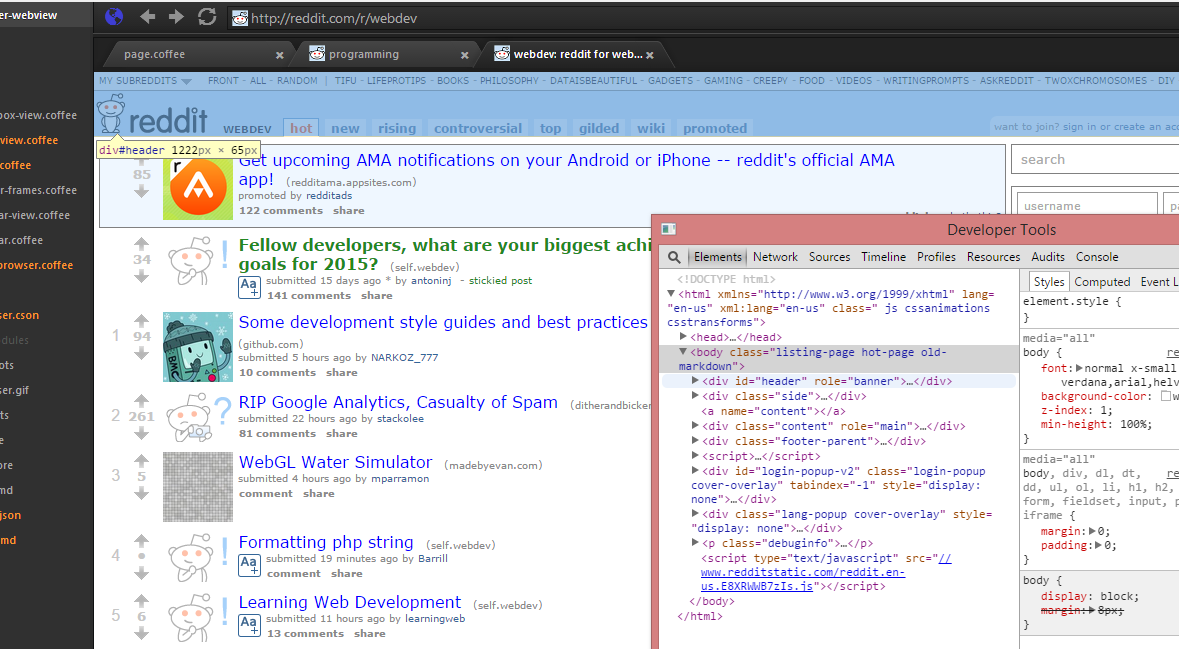Open the Console tab in Developer Tools
Image resolution: width=1179 pixels, height=649 pixels.
pyautogui.click(x=1097, y=257)
